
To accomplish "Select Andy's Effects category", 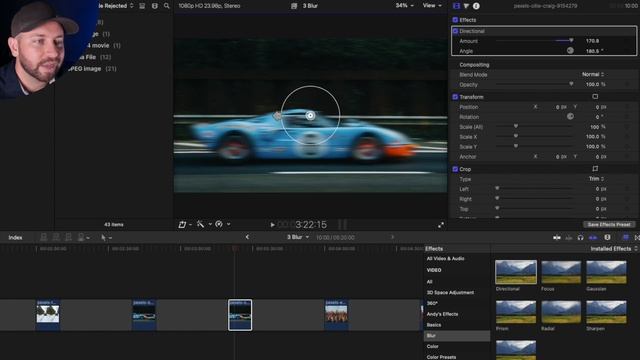I will [442, 314].
